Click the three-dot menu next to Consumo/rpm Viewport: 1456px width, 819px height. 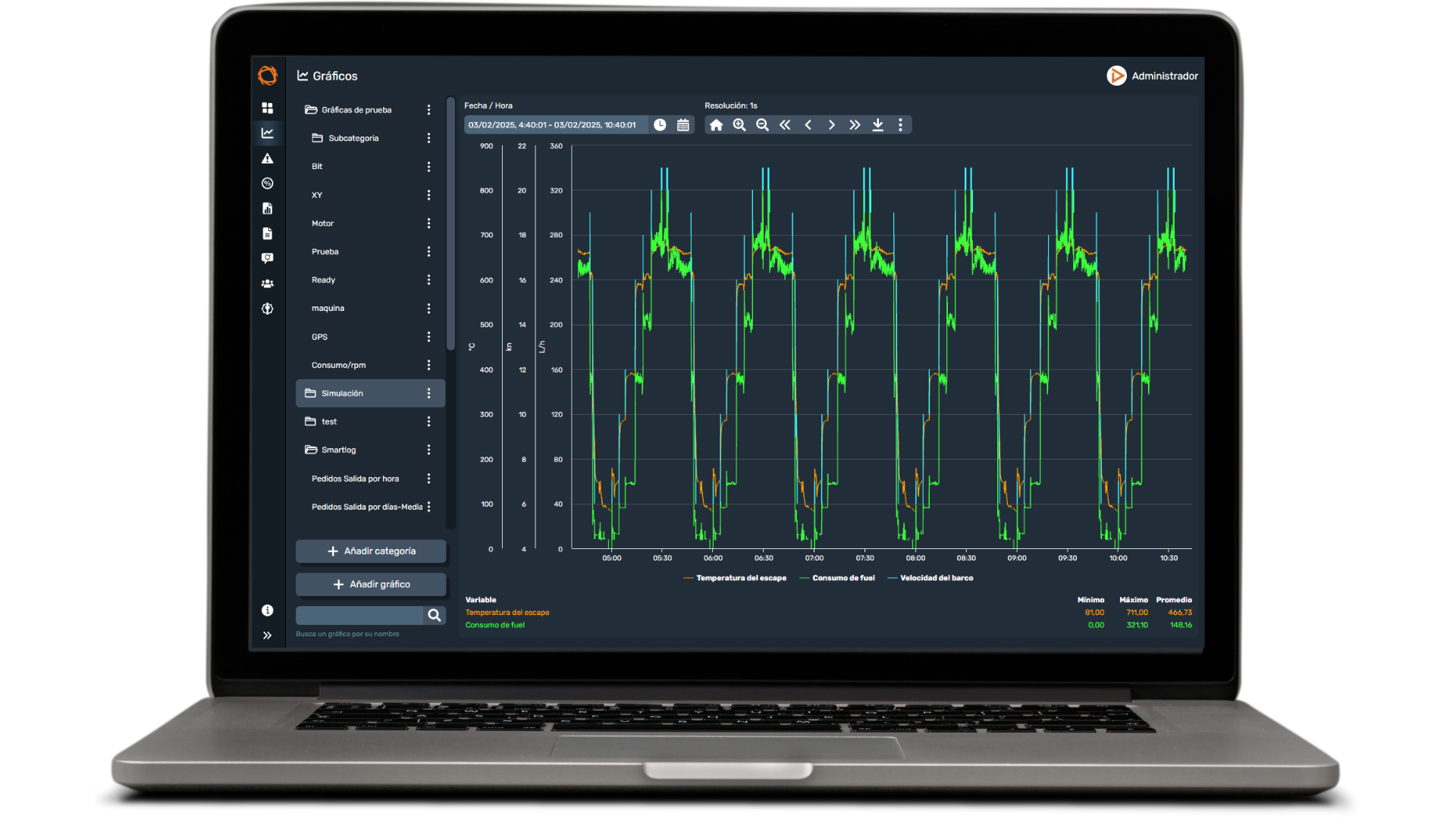pos(430,365)
